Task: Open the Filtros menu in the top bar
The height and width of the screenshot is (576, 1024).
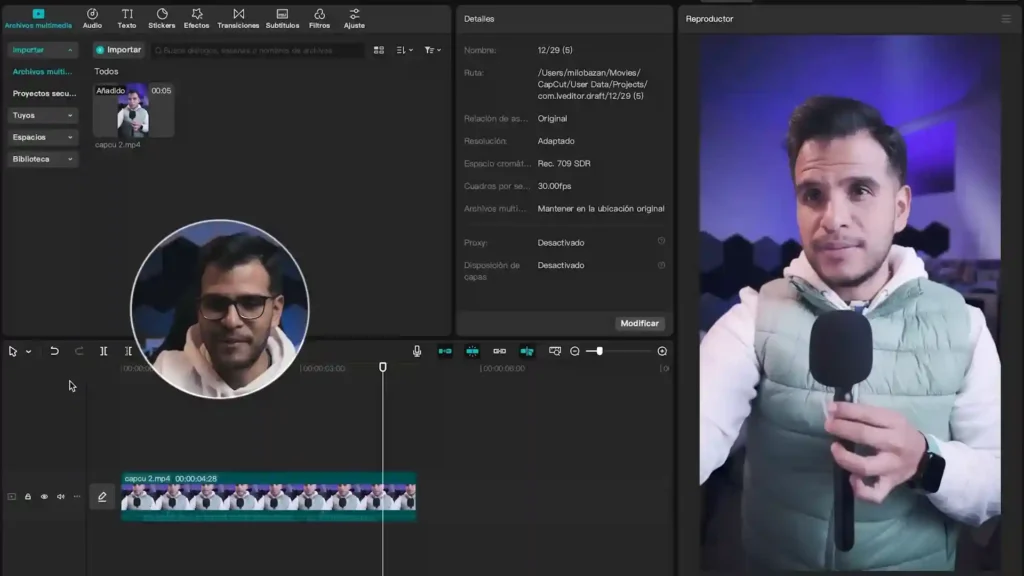Action: tap(319, 16)
